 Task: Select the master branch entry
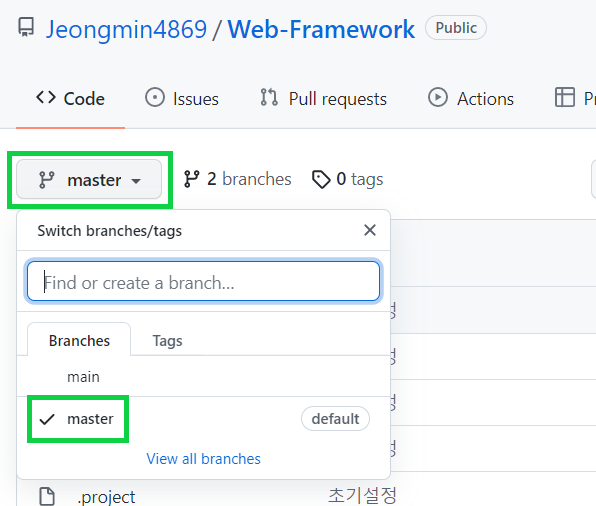pyautogui.click(x=203, y=419)
